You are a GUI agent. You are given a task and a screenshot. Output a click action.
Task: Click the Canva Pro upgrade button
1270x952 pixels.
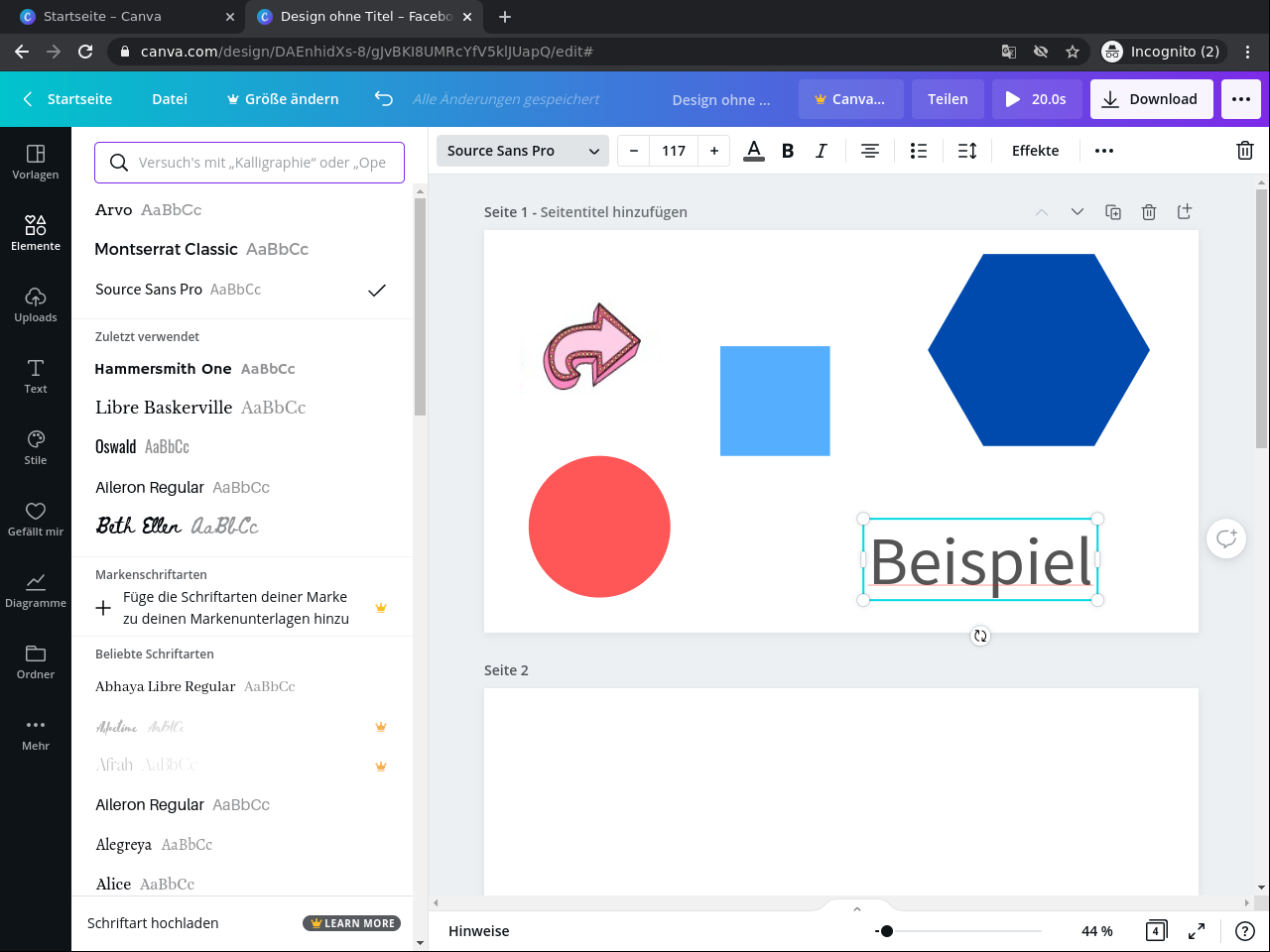coord(850,99)
